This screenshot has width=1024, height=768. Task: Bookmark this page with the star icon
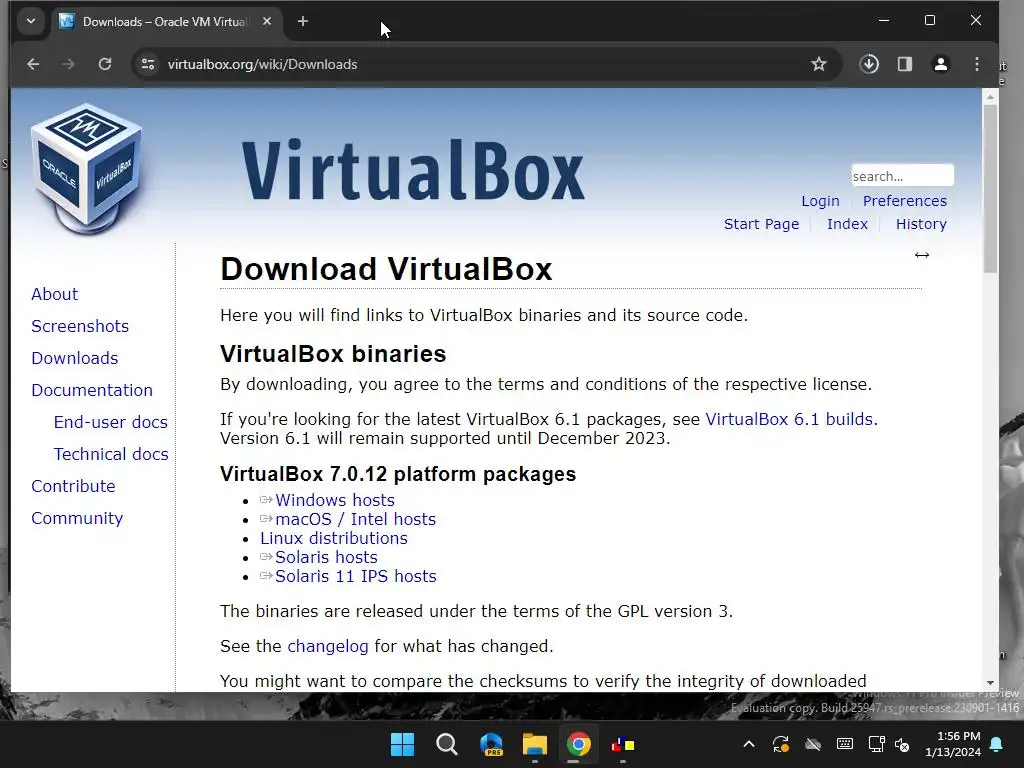click(x=819, y=64)
